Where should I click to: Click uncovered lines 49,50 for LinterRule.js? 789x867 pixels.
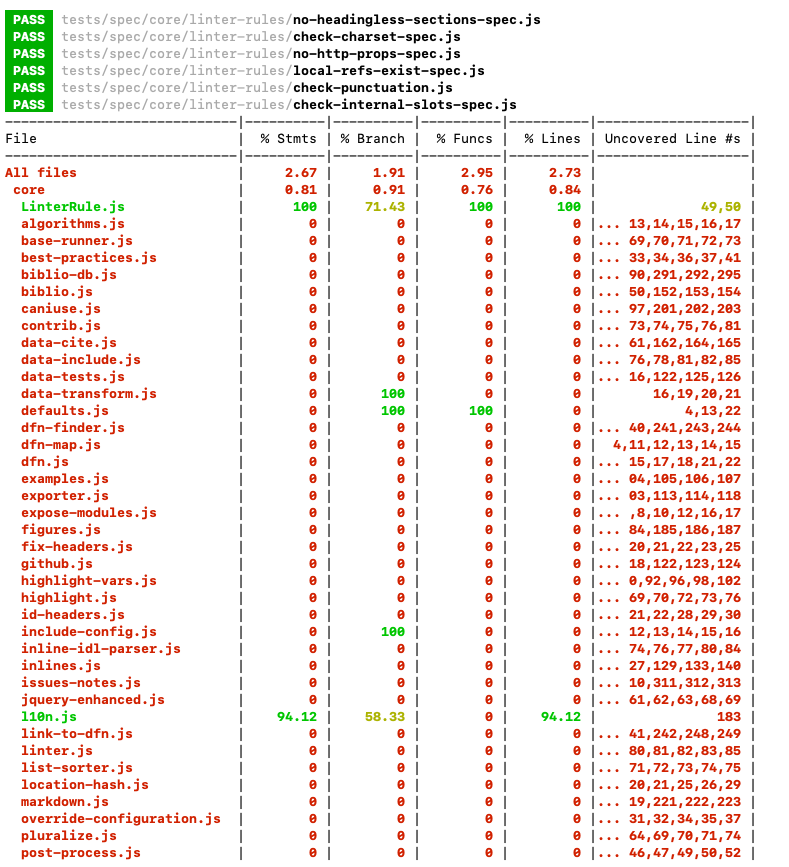pyautogui.click(x=720, y=207)
